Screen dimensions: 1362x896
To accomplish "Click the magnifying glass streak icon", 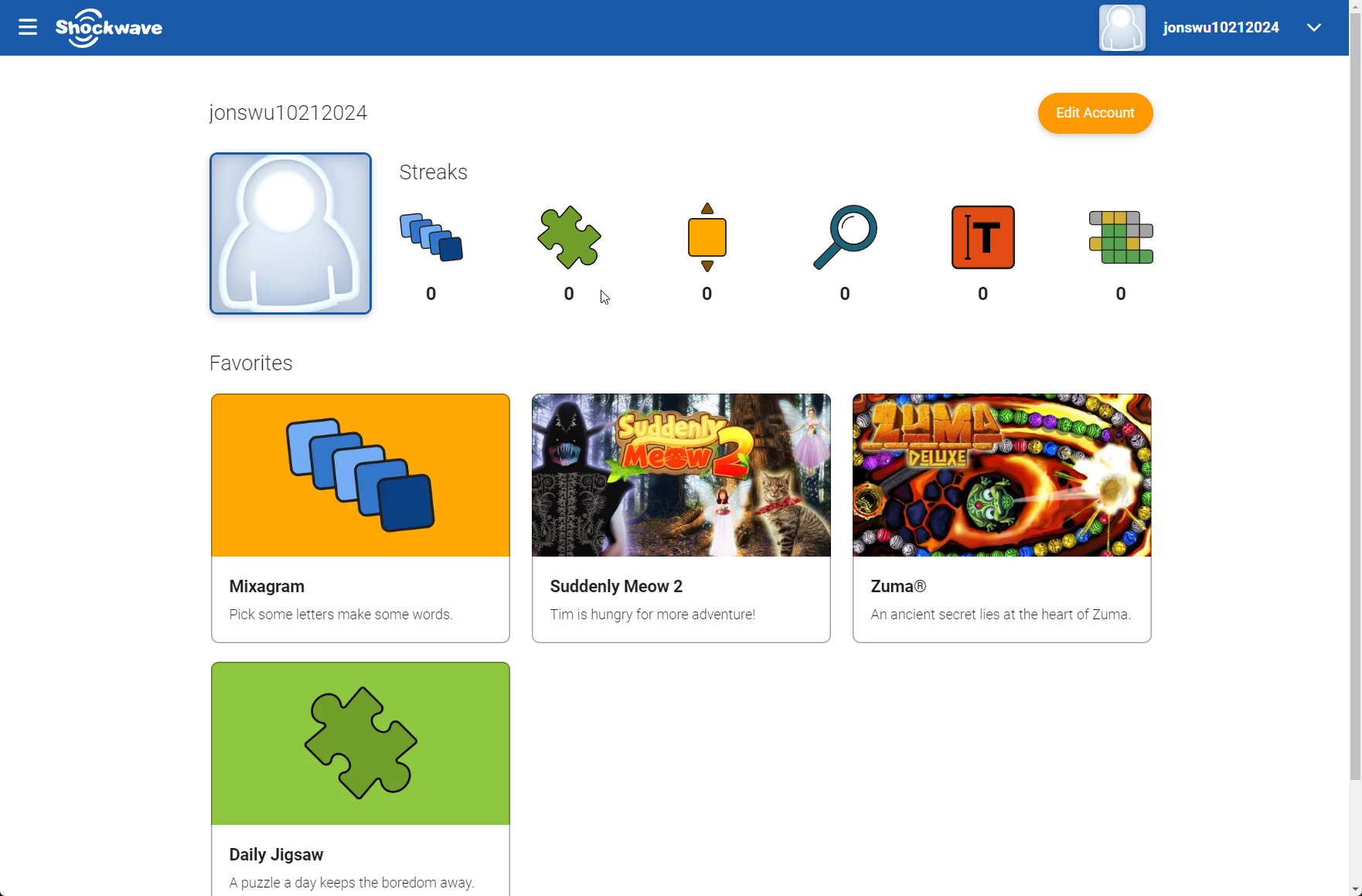I will 845,237.
